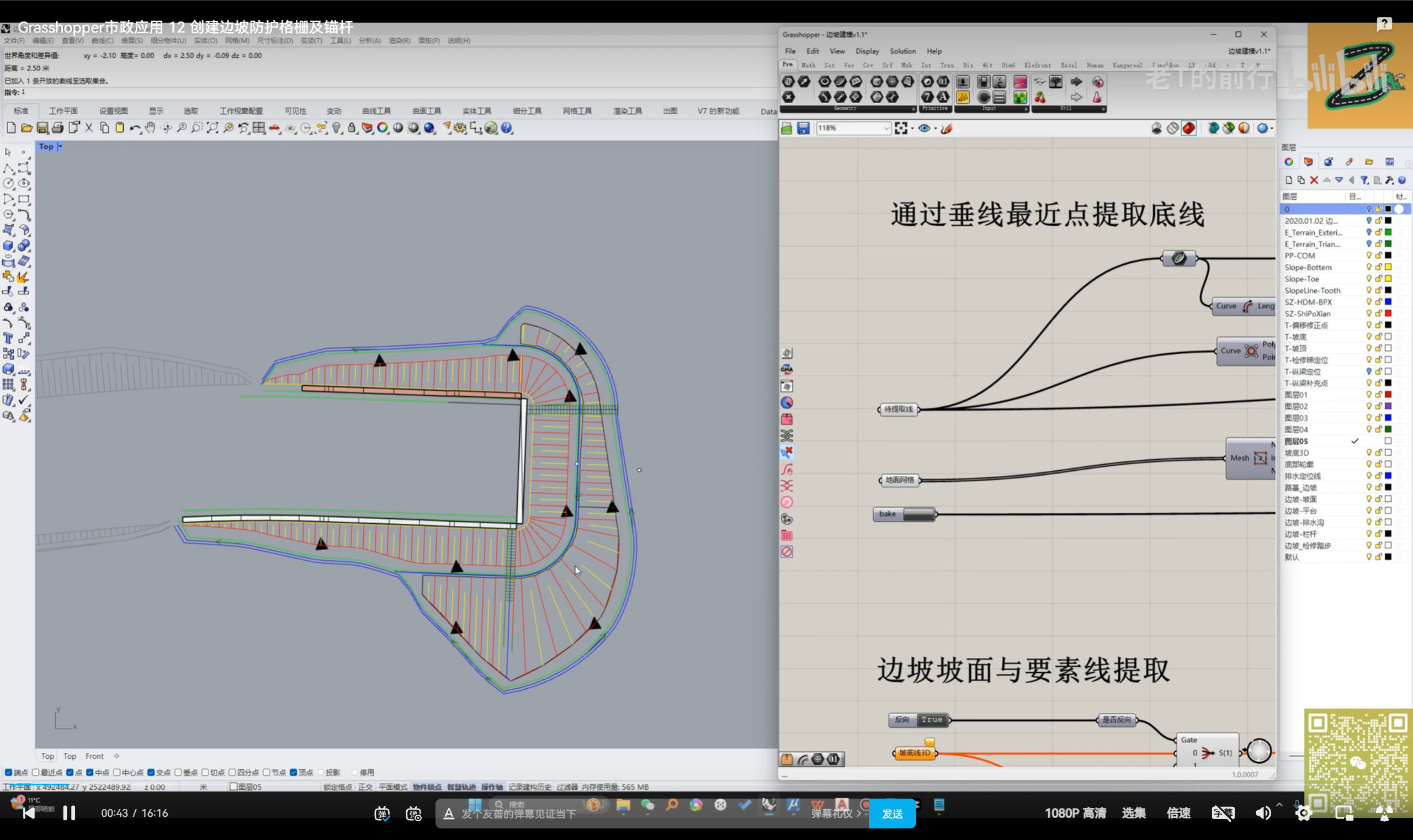The height and width of the screenshot is (840, 1413).
Task: Click the zoom extents canvas icon
Action: coord(901,129)
